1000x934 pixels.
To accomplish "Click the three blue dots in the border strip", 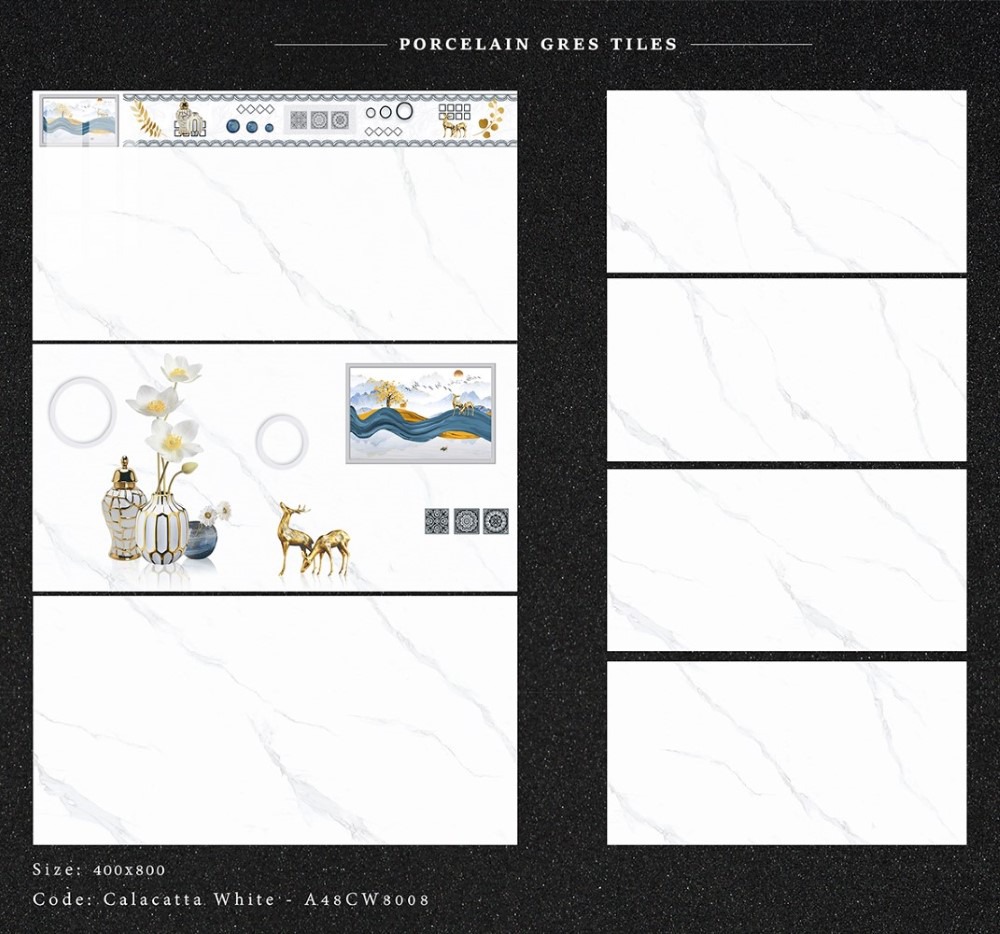I will (x=250, y=126).
